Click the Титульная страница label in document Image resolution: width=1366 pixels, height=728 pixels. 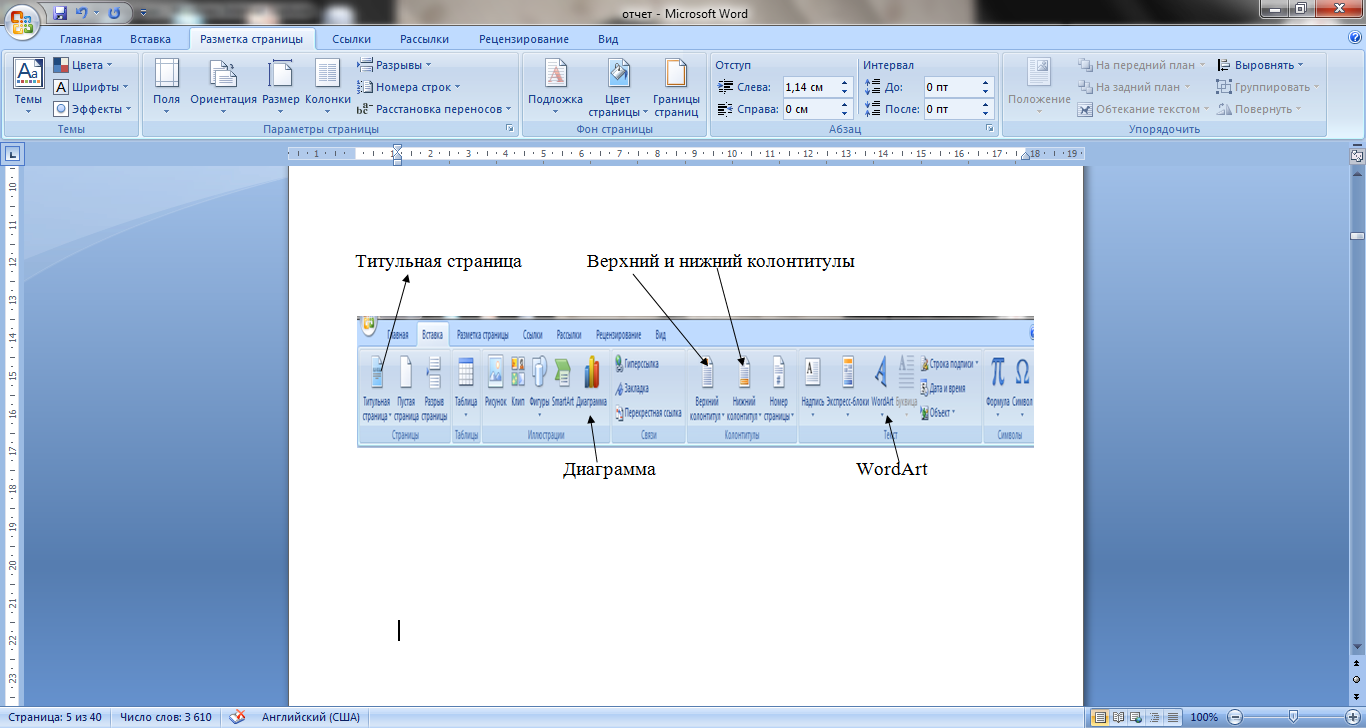(439, 262)
